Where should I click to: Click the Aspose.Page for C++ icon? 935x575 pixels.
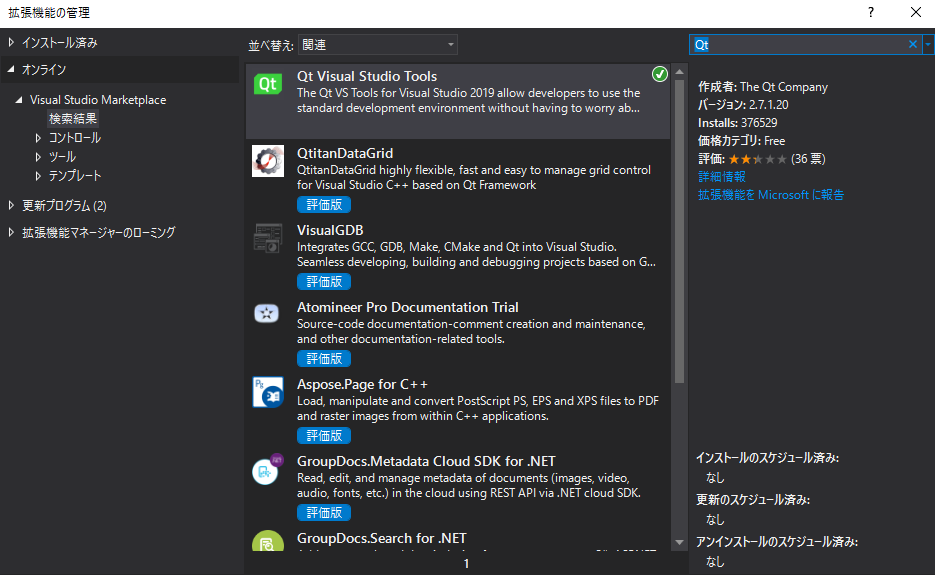tap(268, 392)
